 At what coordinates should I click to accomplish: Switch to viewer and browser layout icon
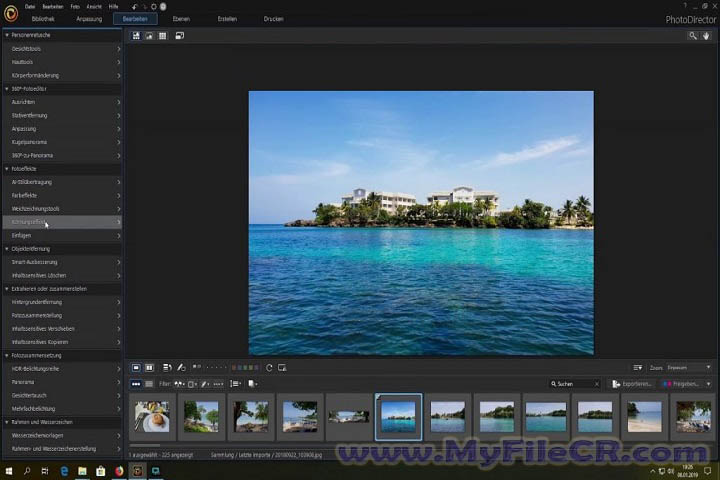point(136,36)
